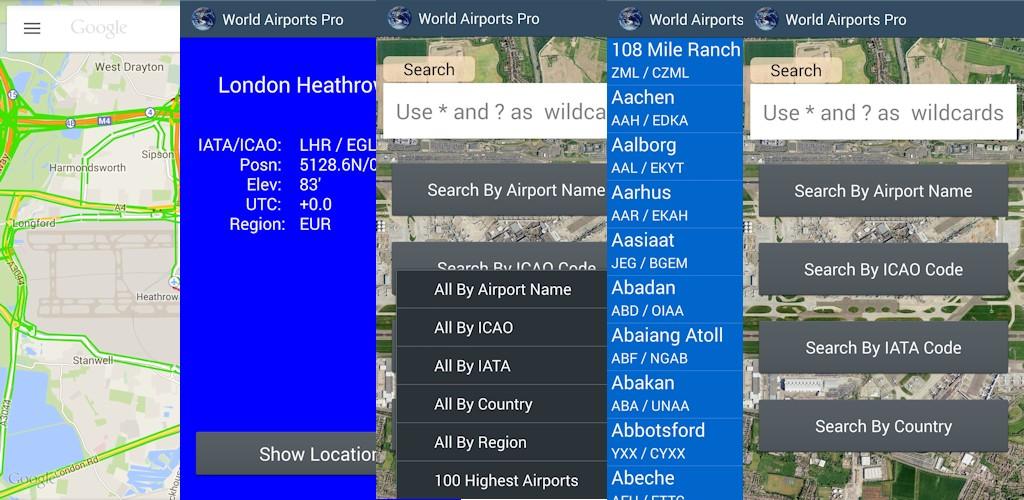The image size is (1024, 500).
Task: Choose All By Country menu entry
Action: pos(502,404)
